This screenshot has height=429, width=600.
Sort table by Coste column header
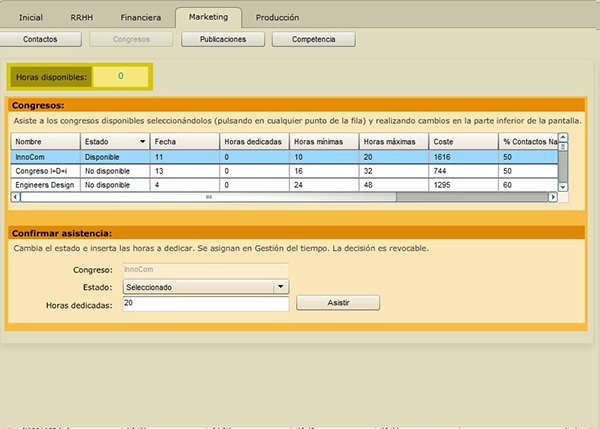tap(463, 142)
